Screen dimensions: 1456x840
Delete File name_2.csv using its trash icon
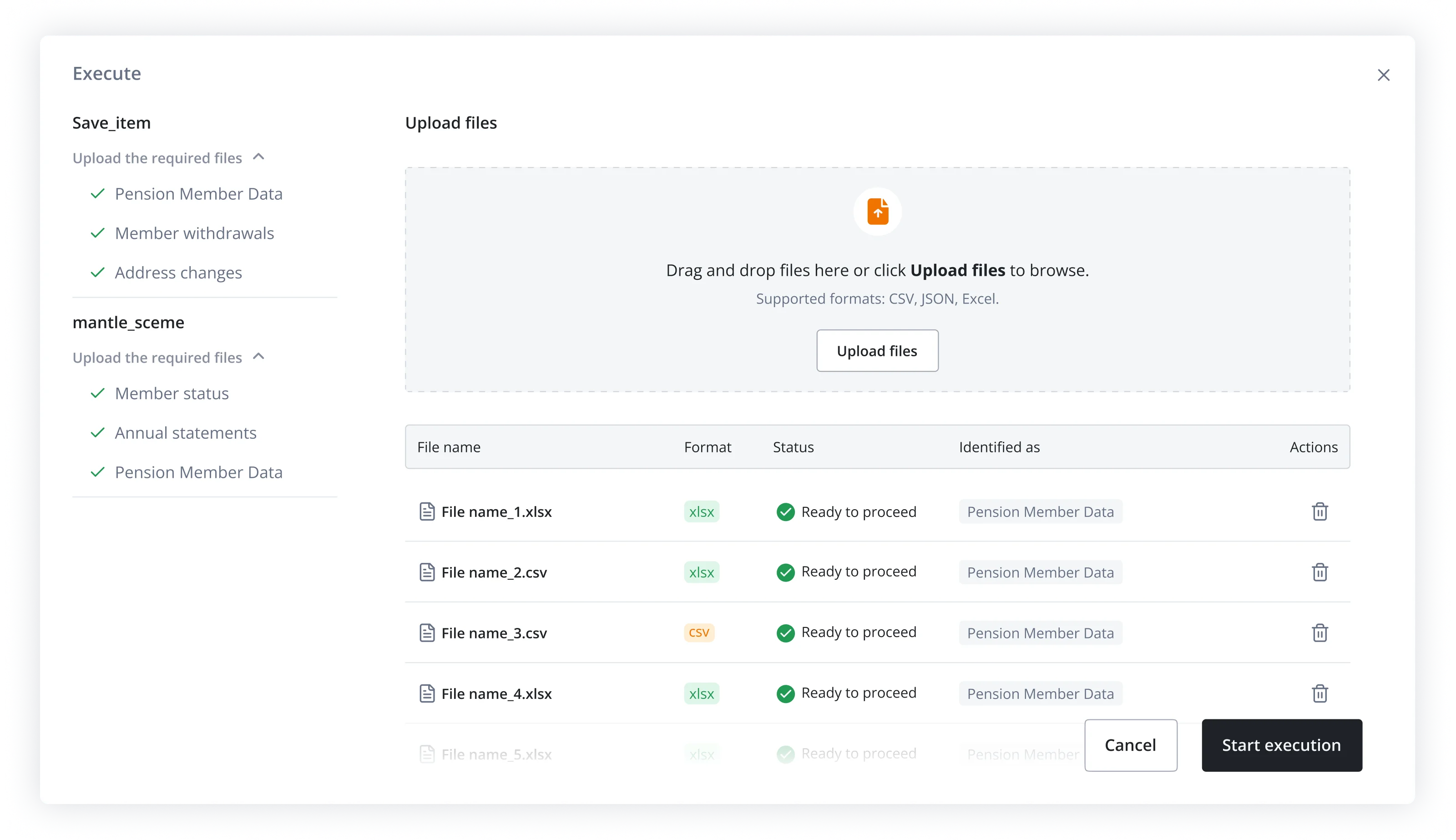pyautogui.click(x=1320, y=572)
